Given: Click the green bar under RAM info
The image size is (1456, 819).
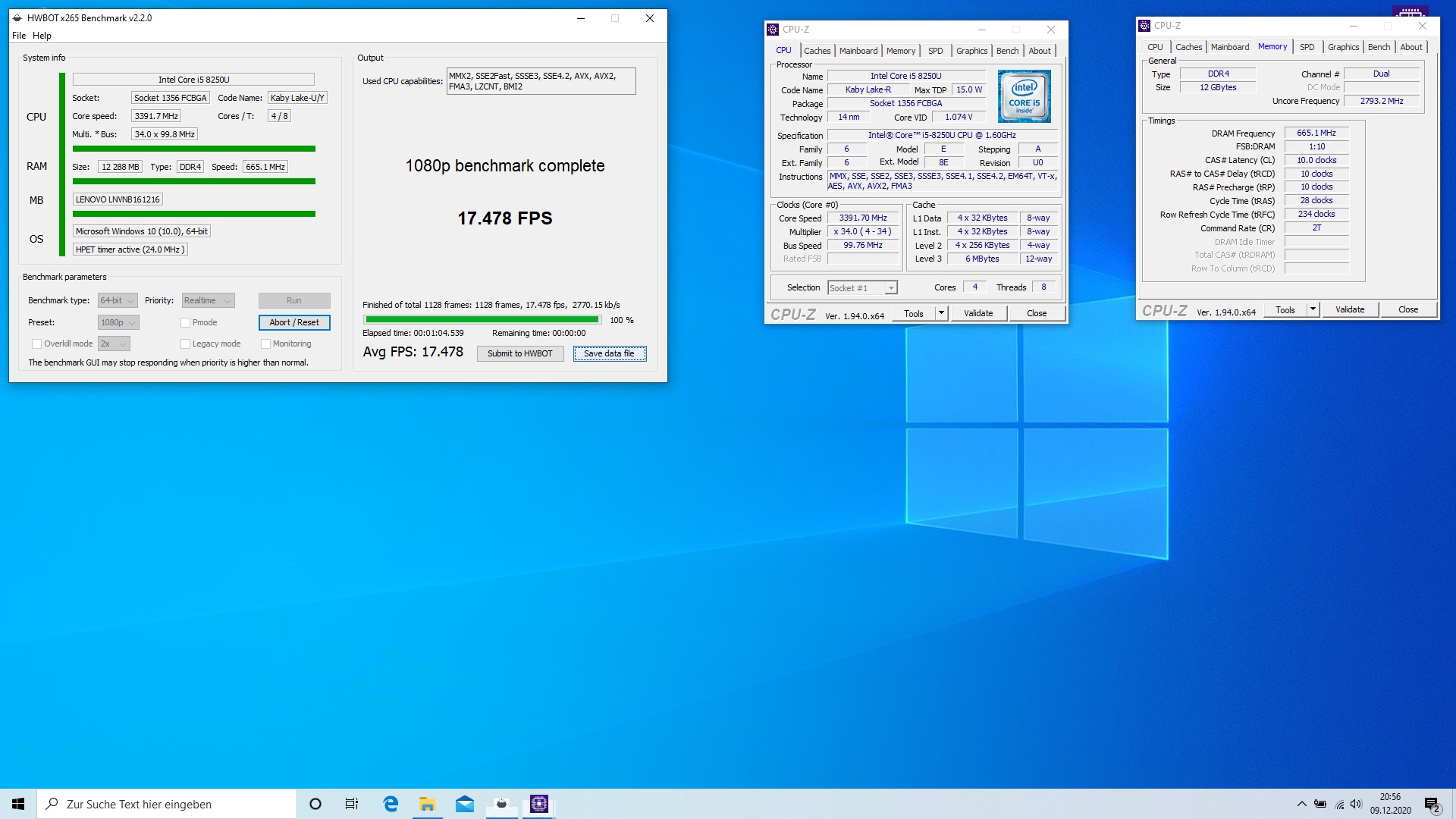Looking at the screenshot, I should (194, 181).
